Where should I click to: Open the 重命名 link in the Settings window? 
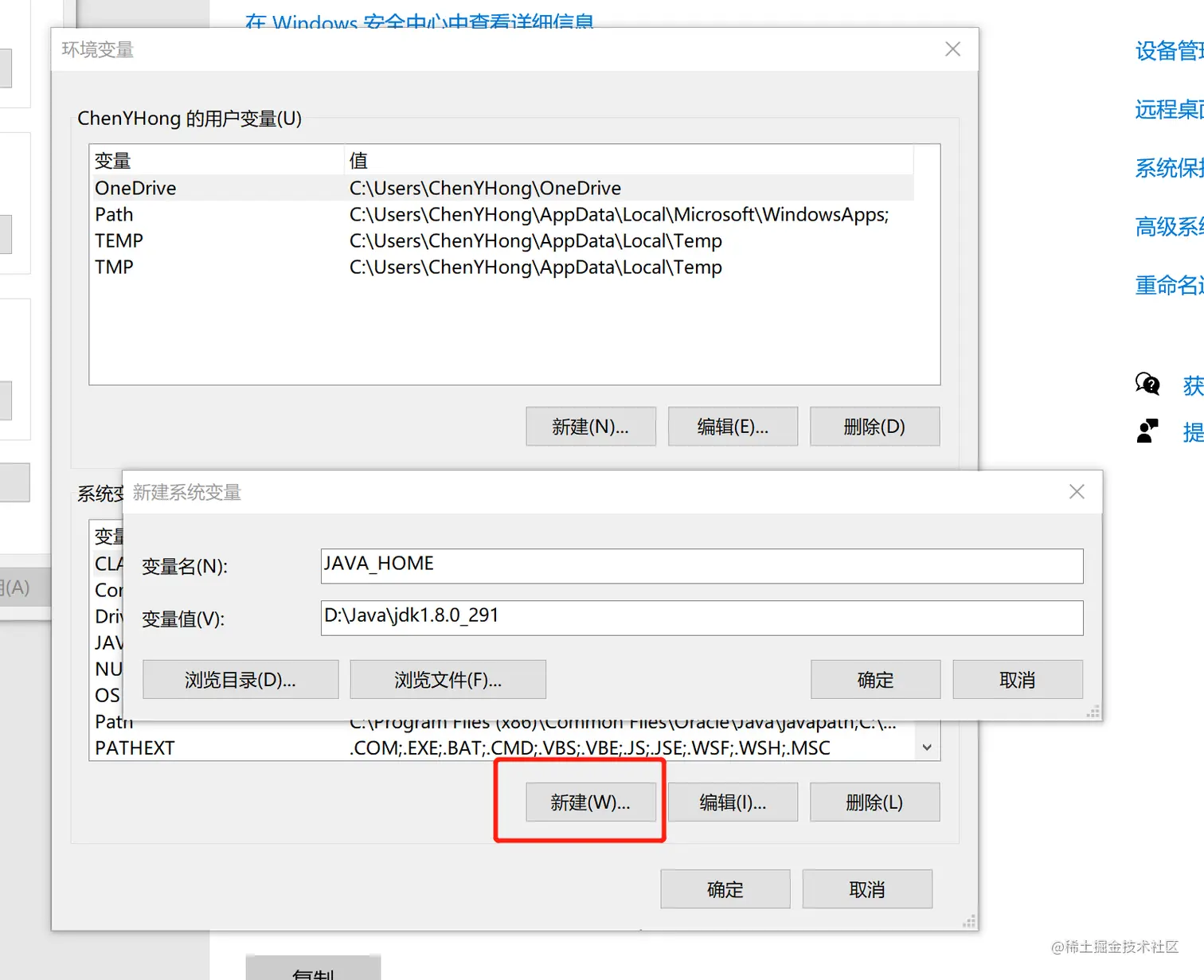pyautogui.click(x=1169, y=285)
